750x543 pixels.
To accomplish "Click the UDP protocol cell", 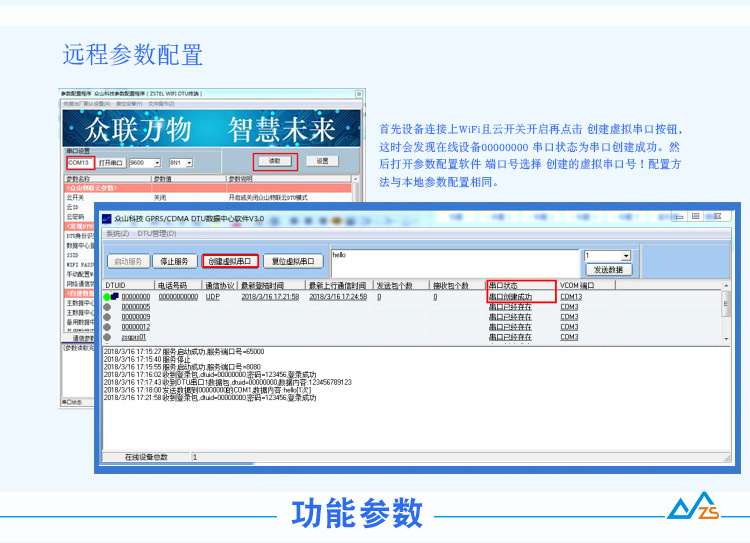I will click(x=213, y=297).
